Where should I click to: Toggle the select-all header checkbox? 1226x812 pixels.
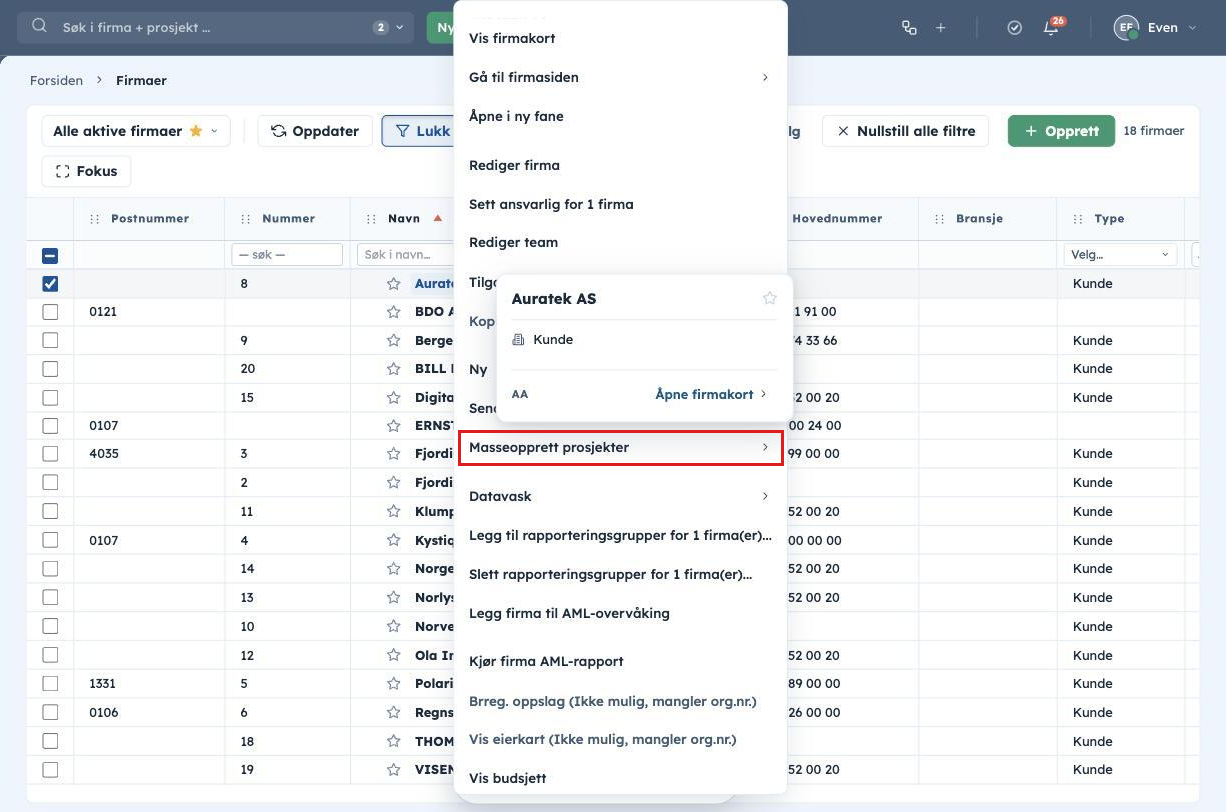(x=50, y=255)
